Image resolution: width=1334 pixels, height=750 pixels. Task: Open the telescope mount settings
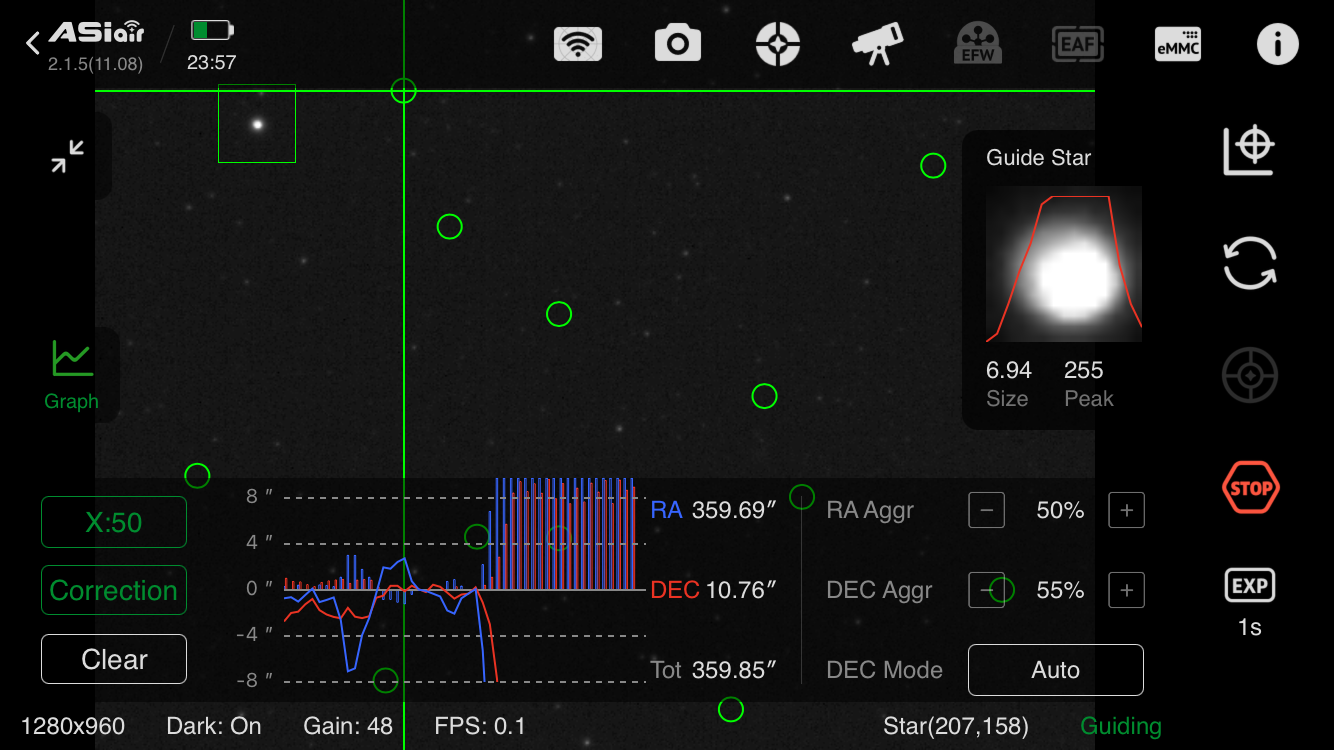coord(877,44)
